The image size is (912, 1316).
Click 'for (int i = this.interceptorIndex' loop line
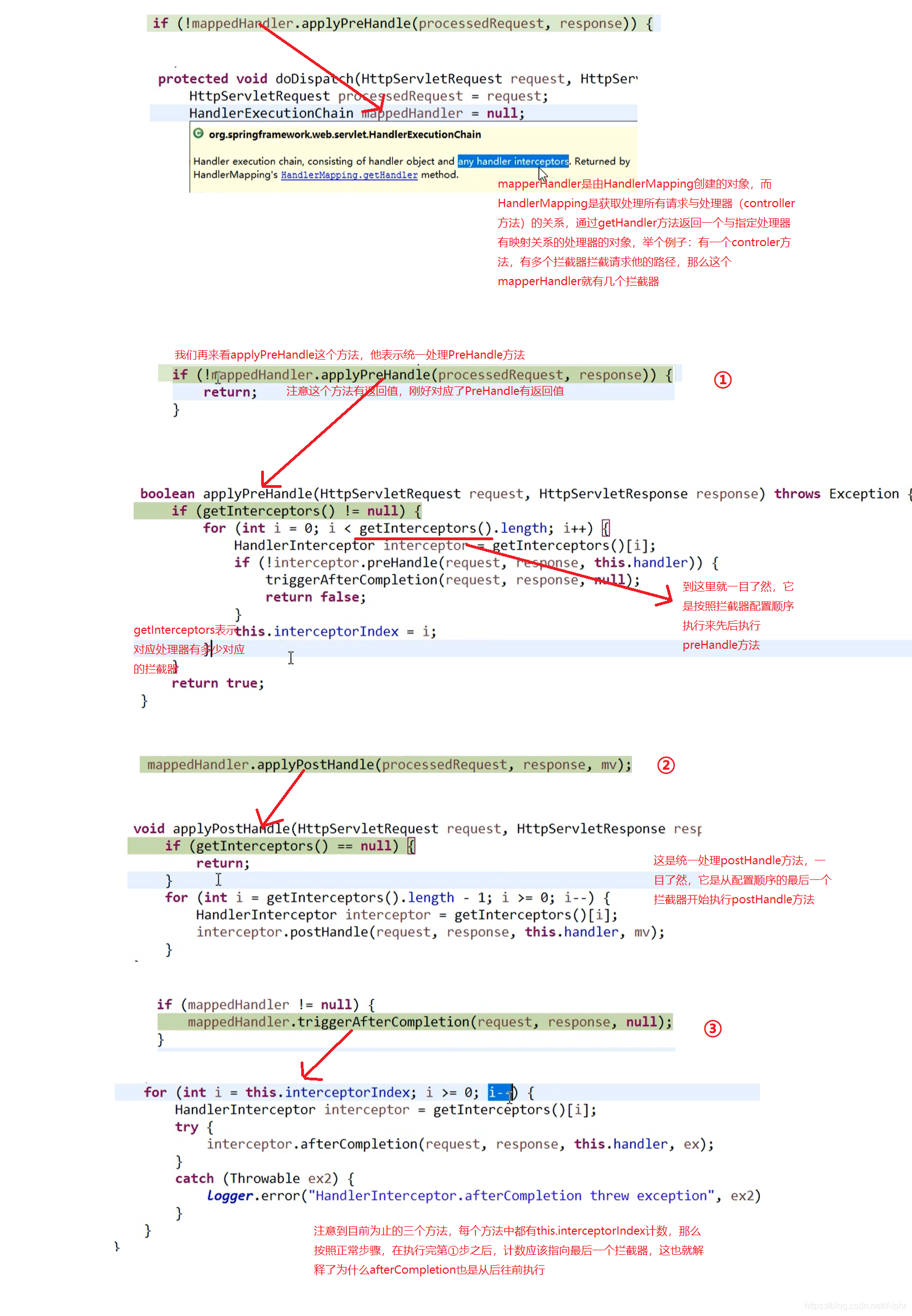point(340,1093)
